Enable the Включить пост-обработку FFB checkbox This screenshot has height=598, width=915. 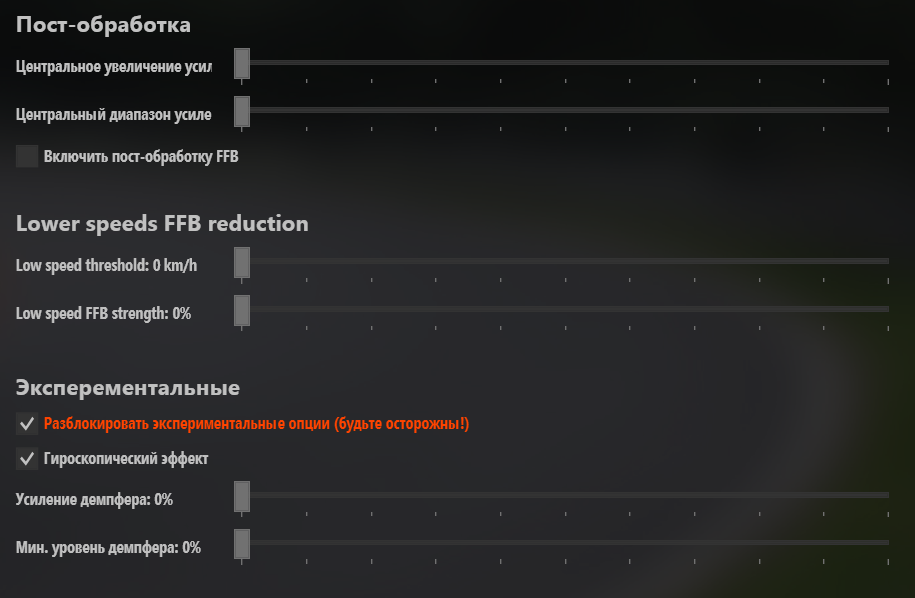click(x=27, y=156)
